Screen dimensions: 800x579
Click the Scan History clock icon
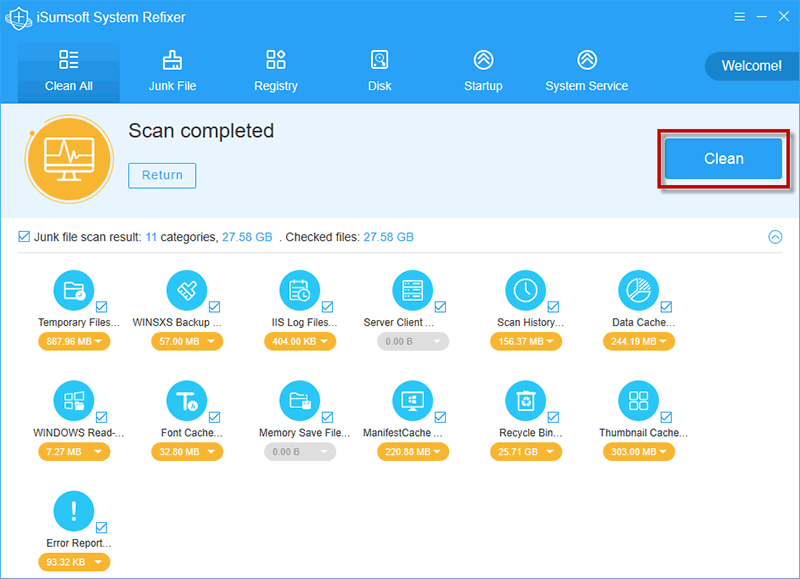point(526,290)
